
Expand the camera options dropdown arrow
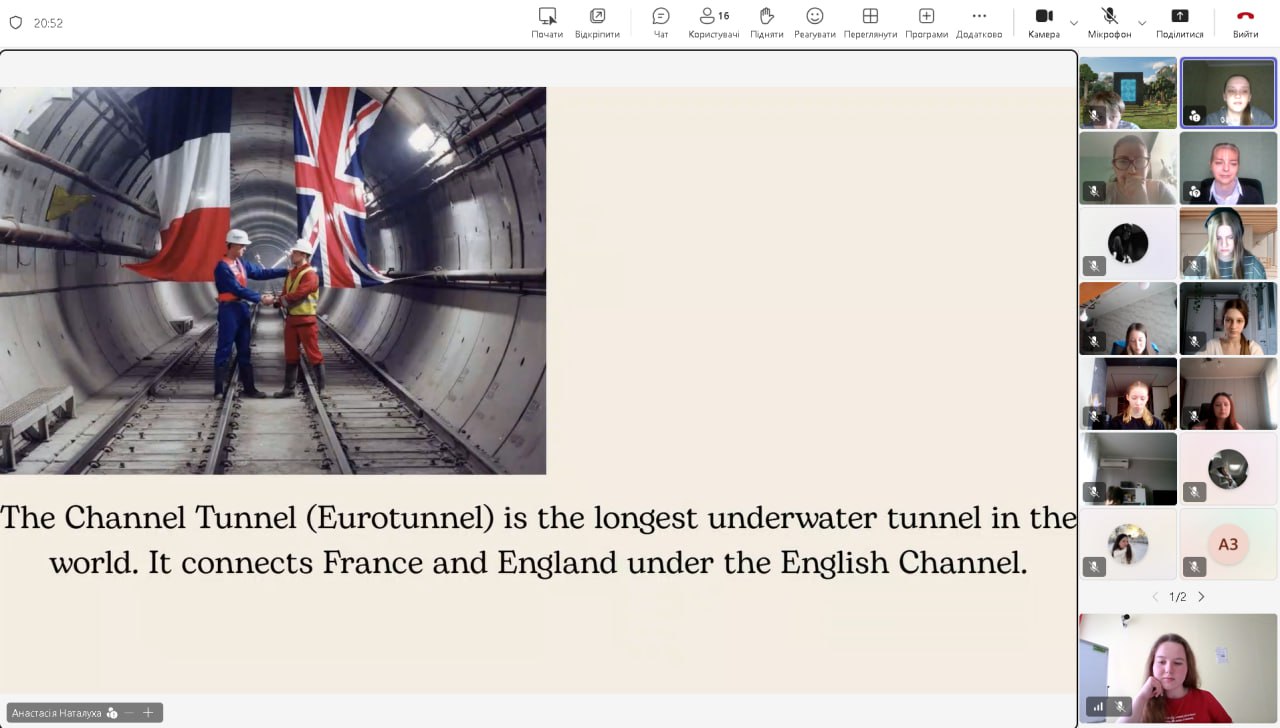(1074, 23)
